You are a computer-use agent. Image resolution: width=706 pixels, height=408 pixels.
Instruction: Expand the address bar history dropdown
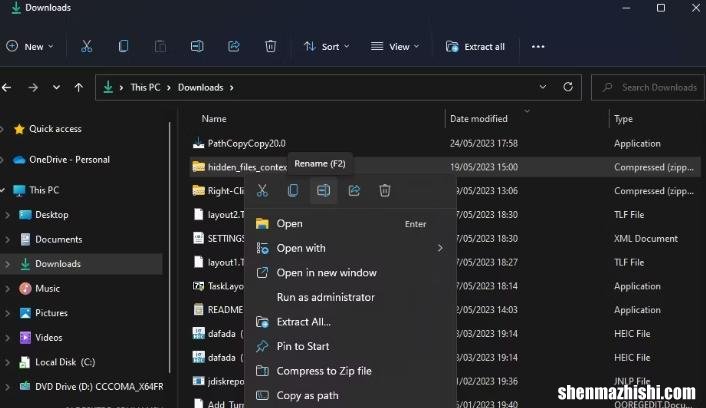(543, 87)
